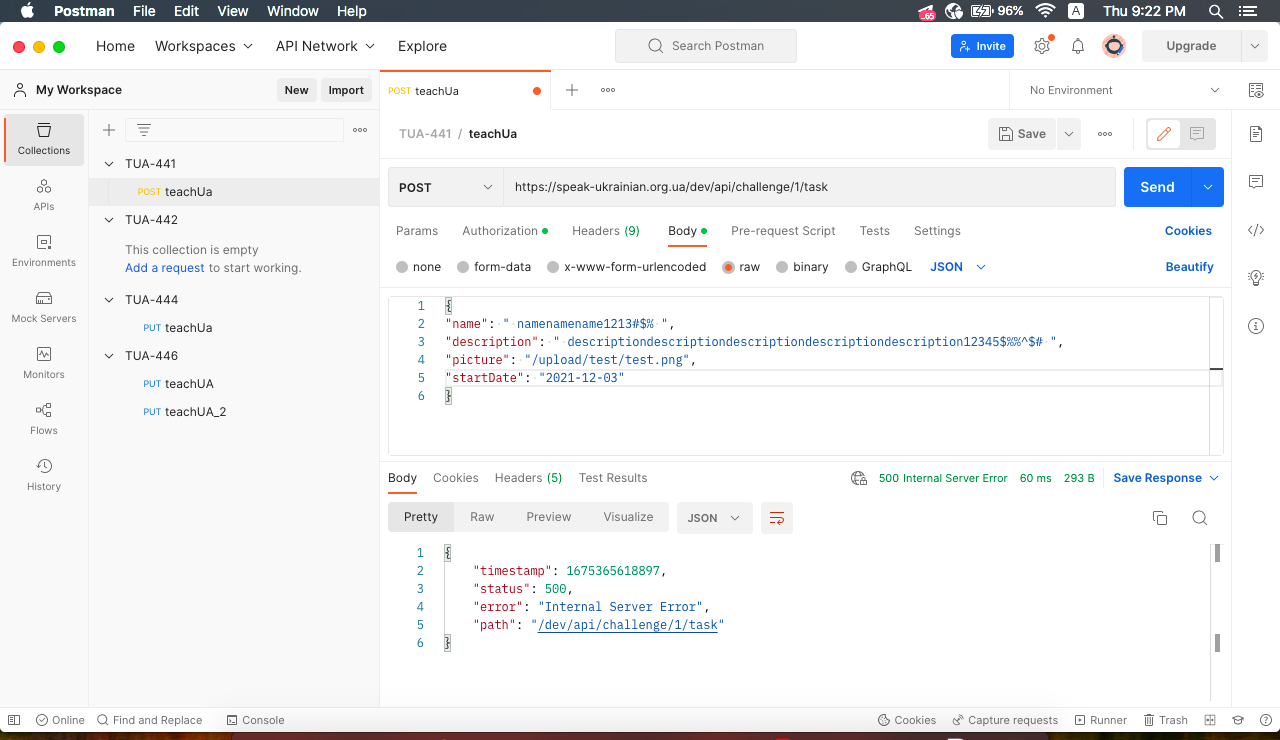Open Mock Servers sidebar panel
This screenshot has height=740, width=1280.
click(44, 307)
